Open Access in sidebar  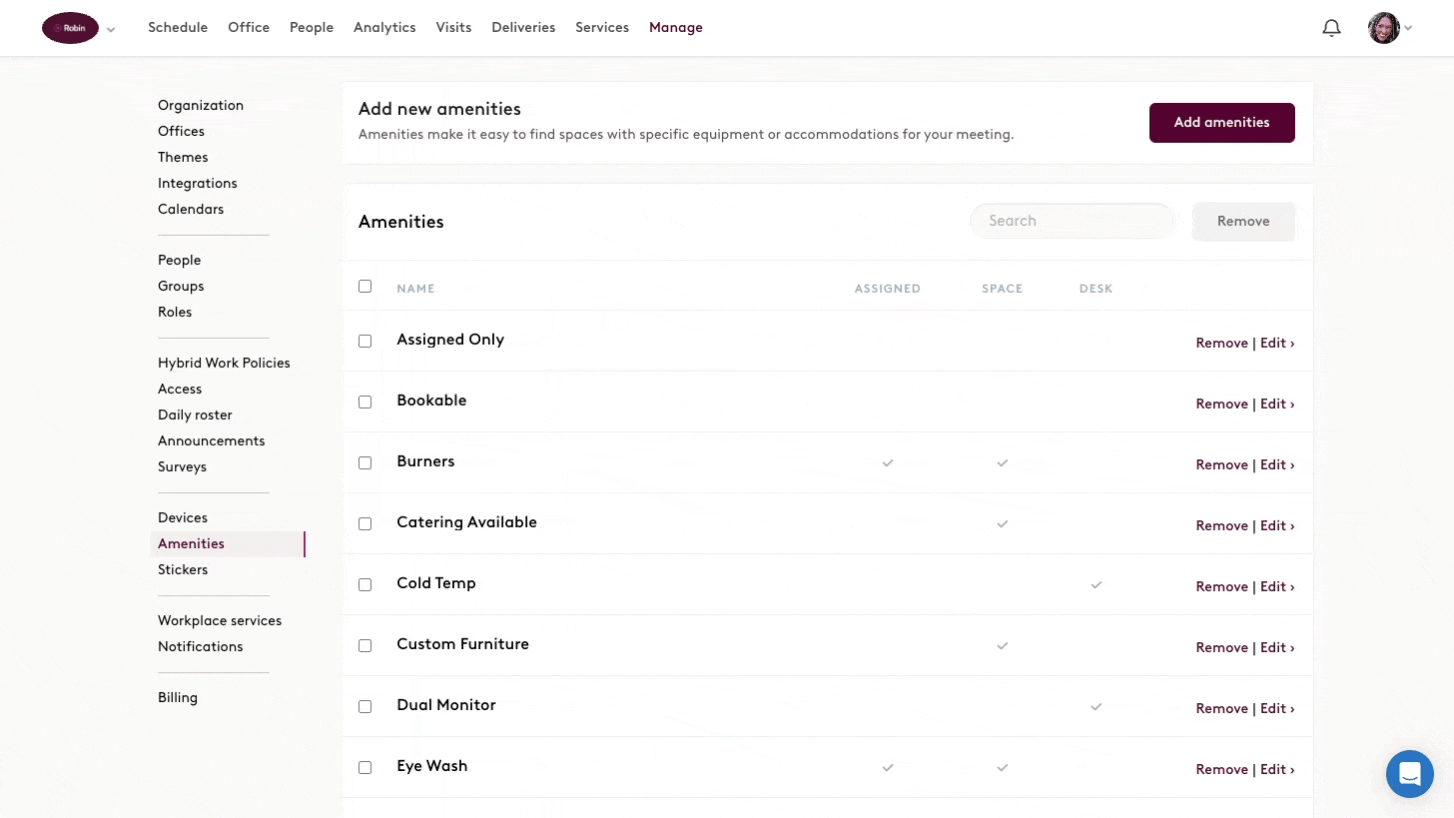pyautogui.click(x=180, y=389)
